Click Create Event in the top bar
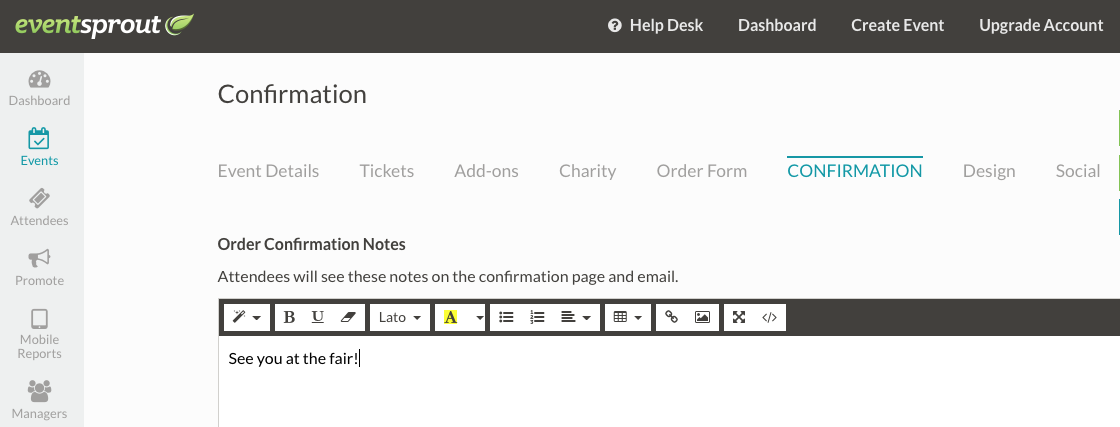 898,26
